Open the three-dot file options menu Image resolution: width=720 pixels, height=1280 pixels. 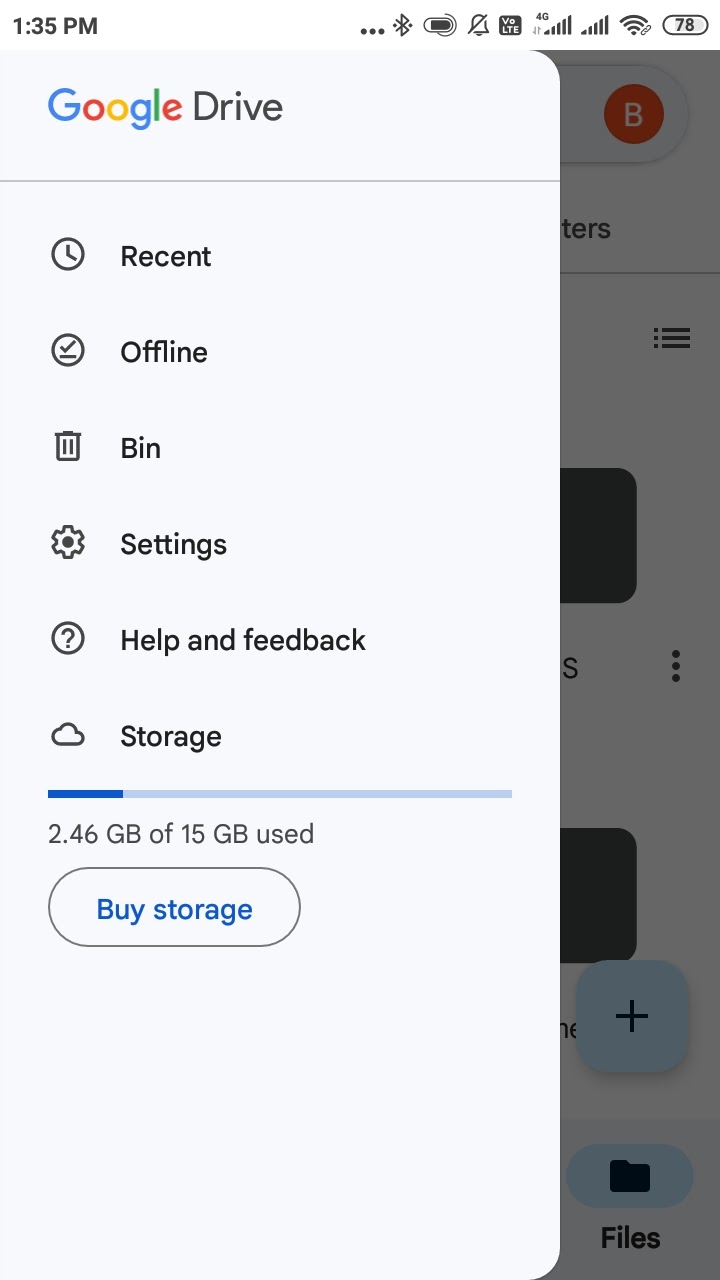[x=676, y=666]
